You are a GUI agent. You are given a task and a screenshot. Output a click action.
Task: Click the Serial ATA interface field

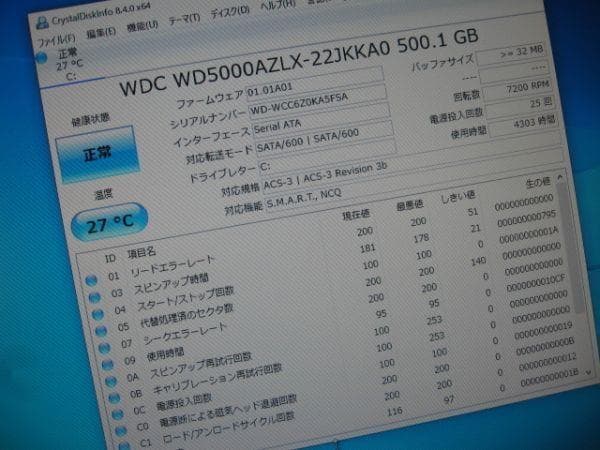pyautogui.click(x=321, y=119)
